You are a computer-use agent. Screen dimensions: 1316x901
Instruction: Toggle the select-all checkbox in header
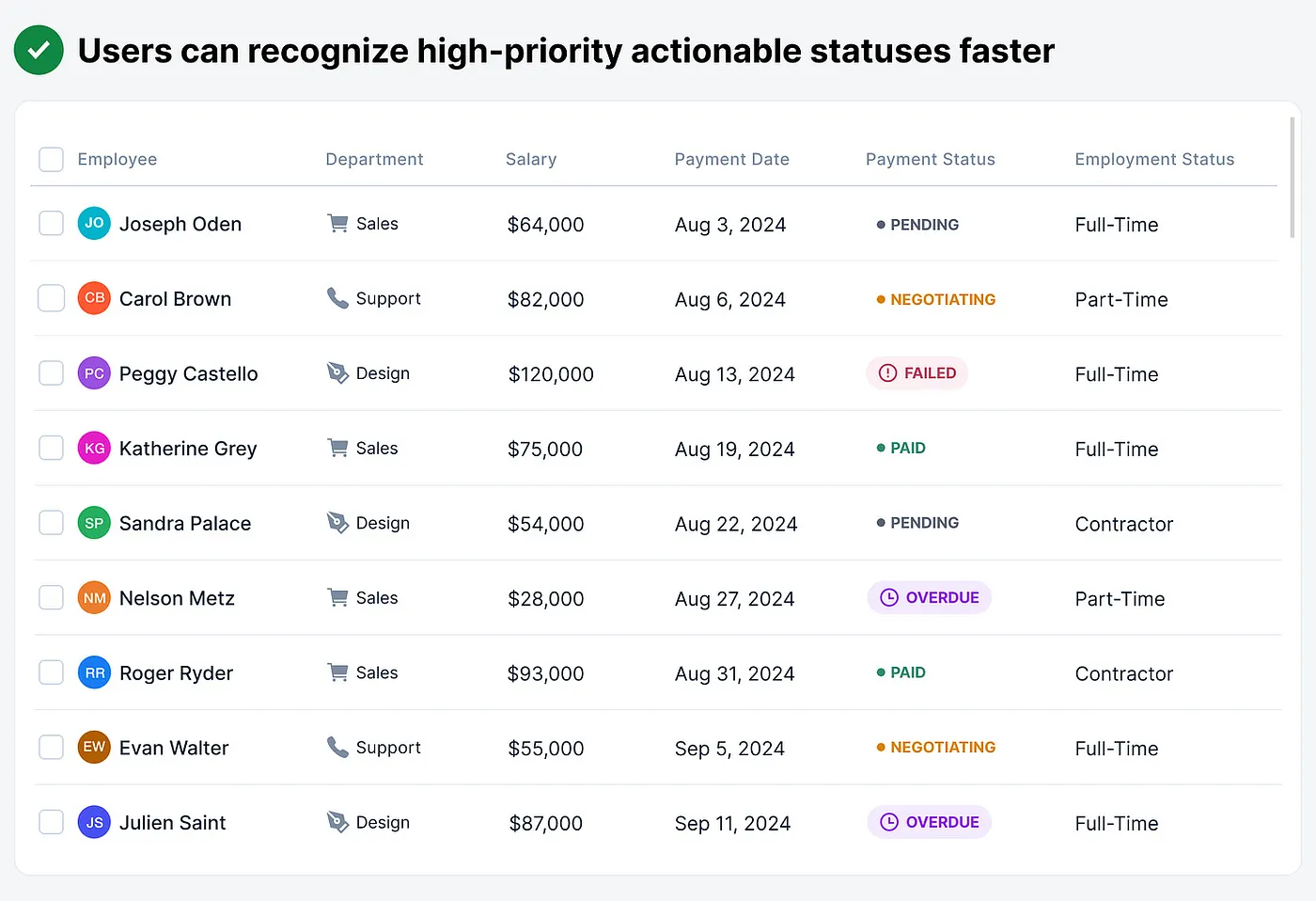(x=51, y=159)
